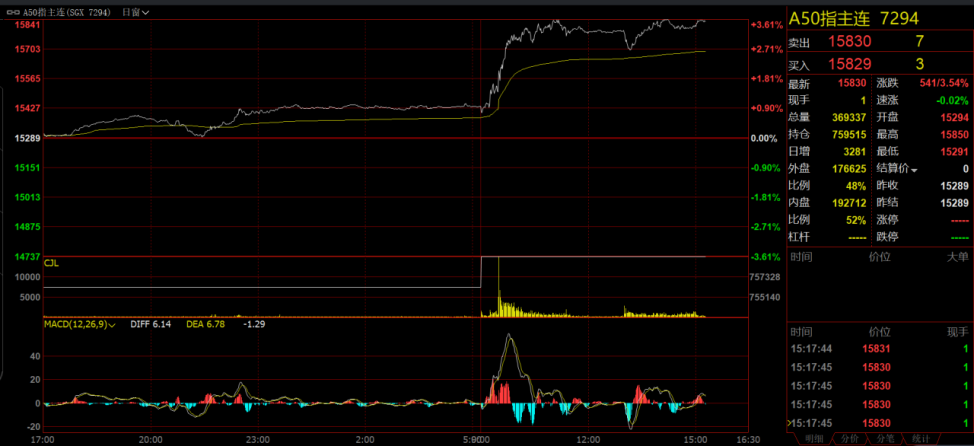Click the 15841 price axis label
975x446 pixels.
[x=27, y=25]
